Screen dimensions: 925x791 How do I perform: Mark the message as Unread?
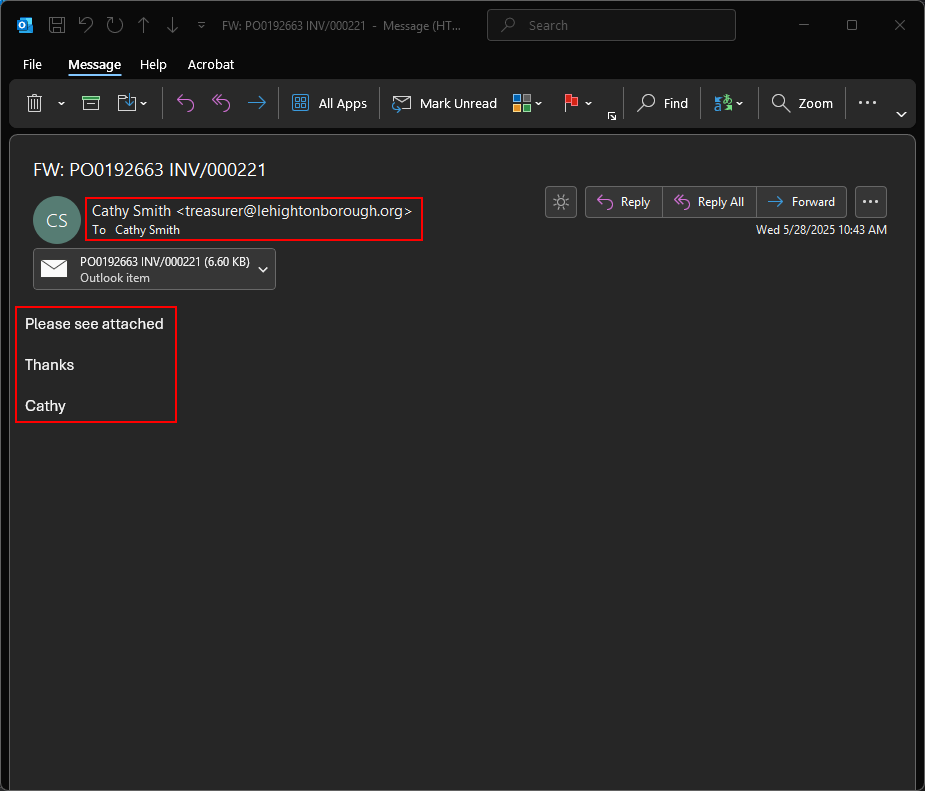point(445,103)
